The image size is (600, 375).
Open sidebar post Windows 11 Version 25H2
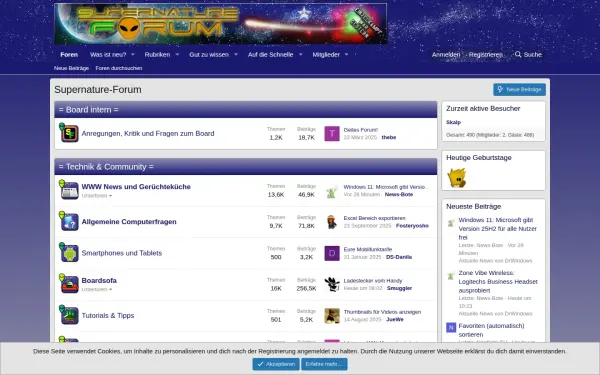click(x=497, y=229)
